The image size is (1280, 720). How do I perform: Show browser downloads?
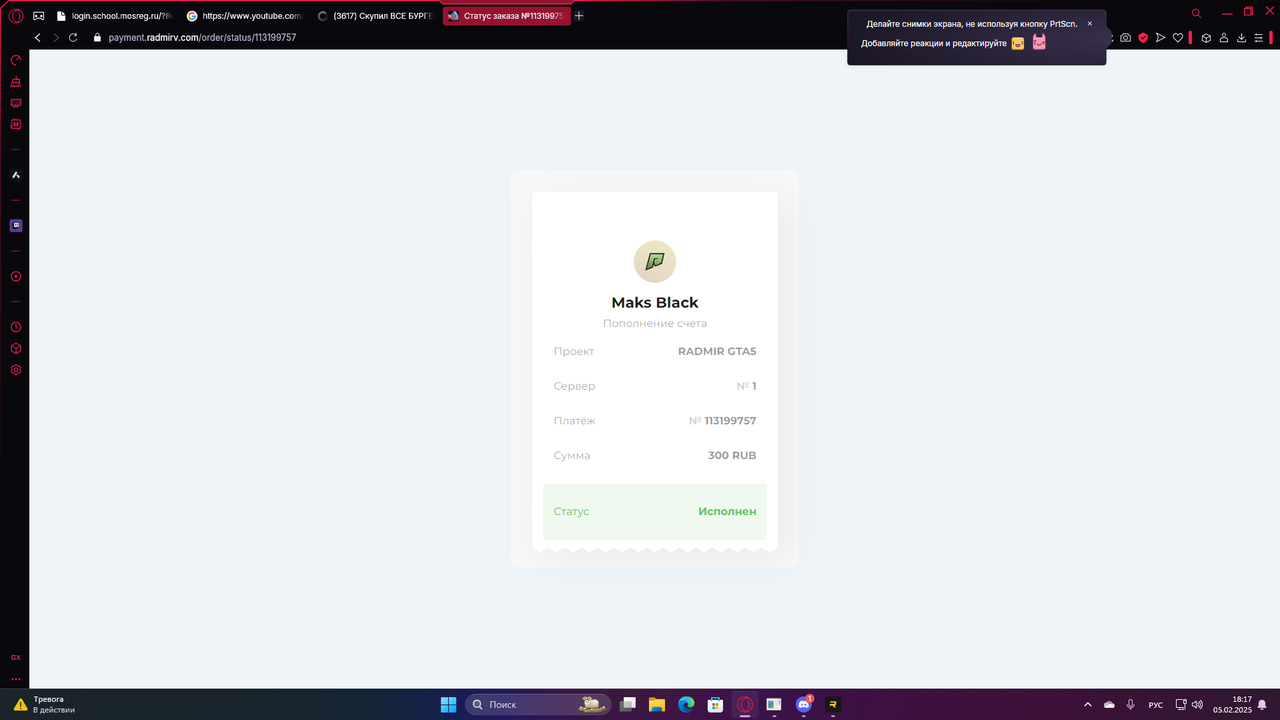tap(1241, 37)
